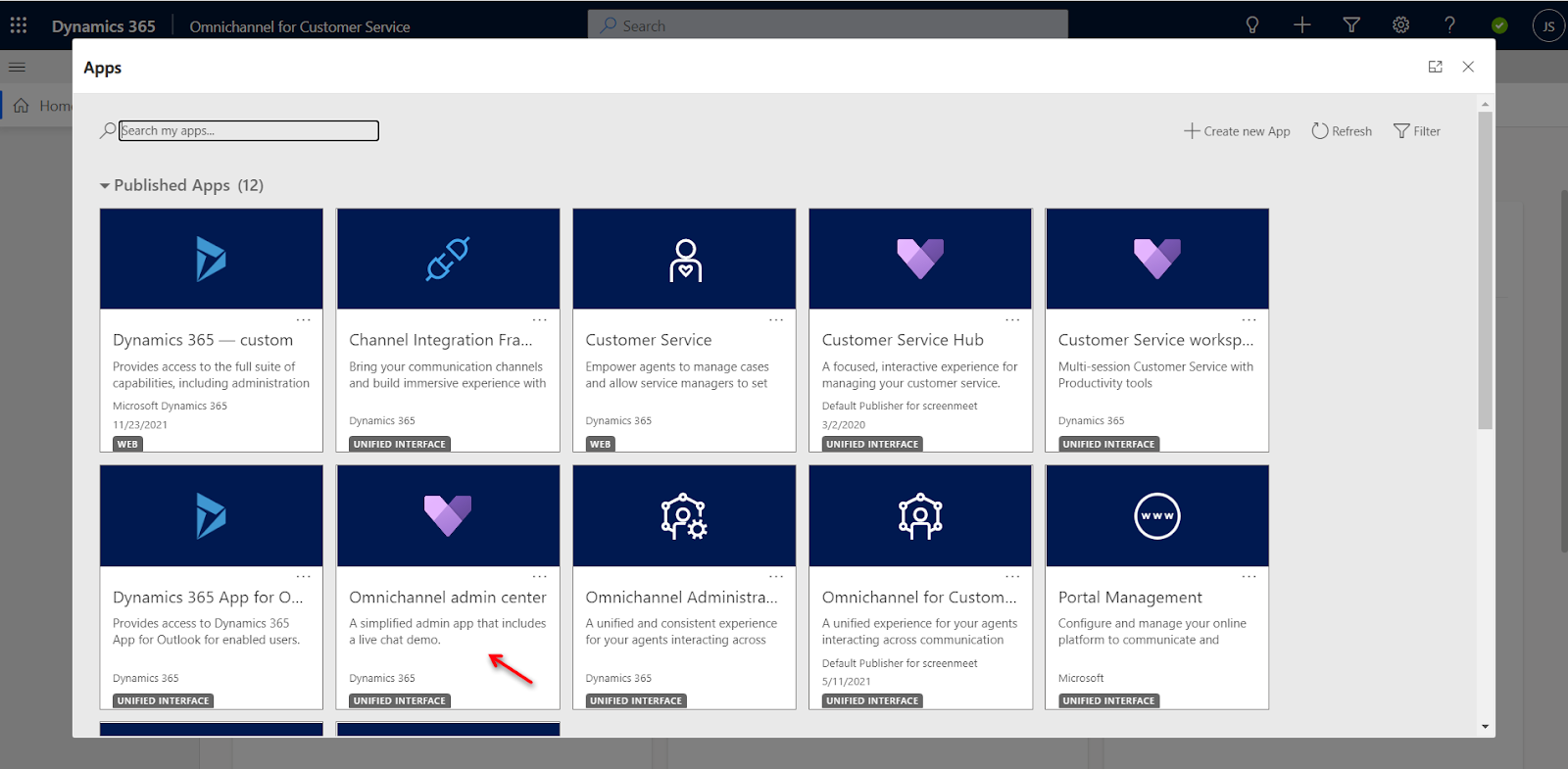The image size is (1568, 769).
Task: Open the Customer Service Hub heart icon
Action: tap(920, 259)
